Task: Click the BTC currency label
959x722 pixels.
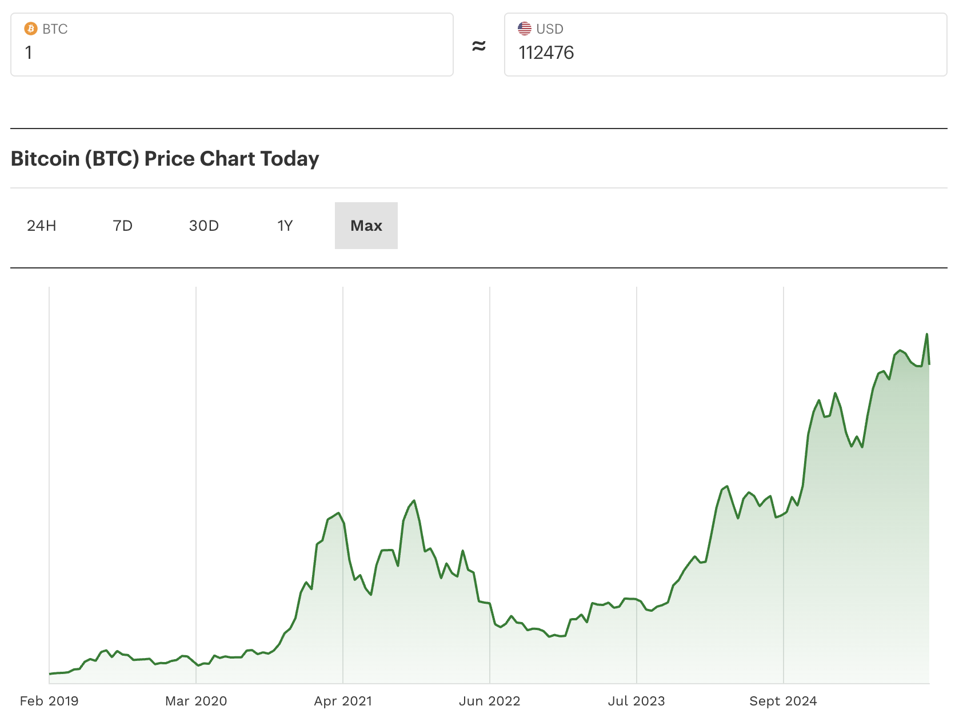Action: (x=55, y=29)
